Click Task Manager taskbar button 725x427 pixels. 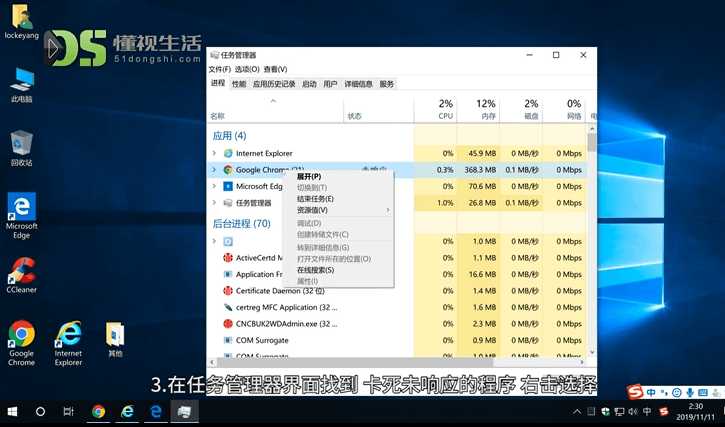click(x=184, y=411)
